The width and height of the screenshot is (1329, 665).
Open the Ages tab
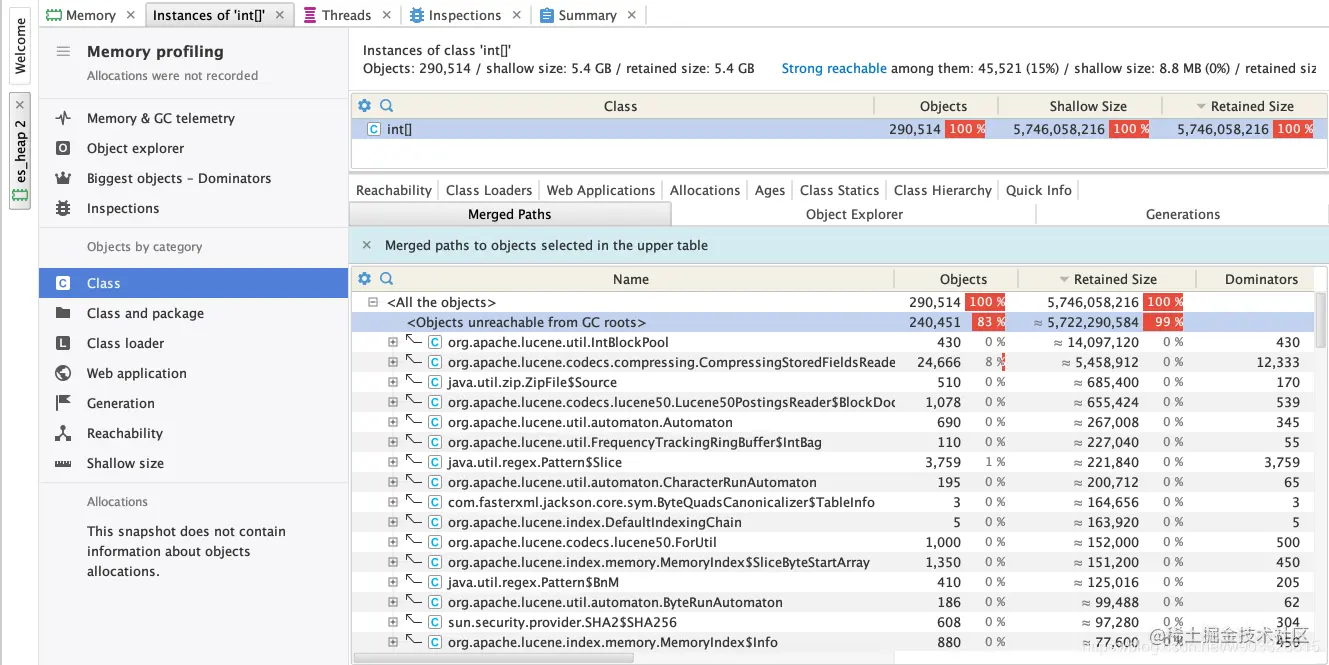pos(770,190)
